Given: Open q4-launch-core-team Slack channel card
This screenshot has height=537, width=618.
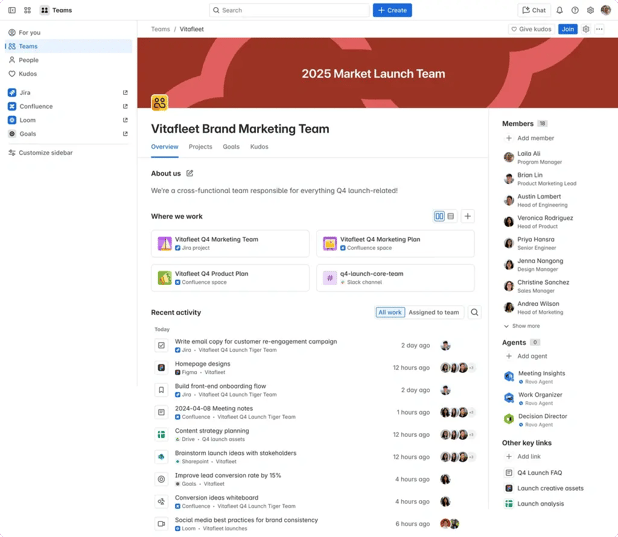Looking at the screenshot, I should [395, 278].
